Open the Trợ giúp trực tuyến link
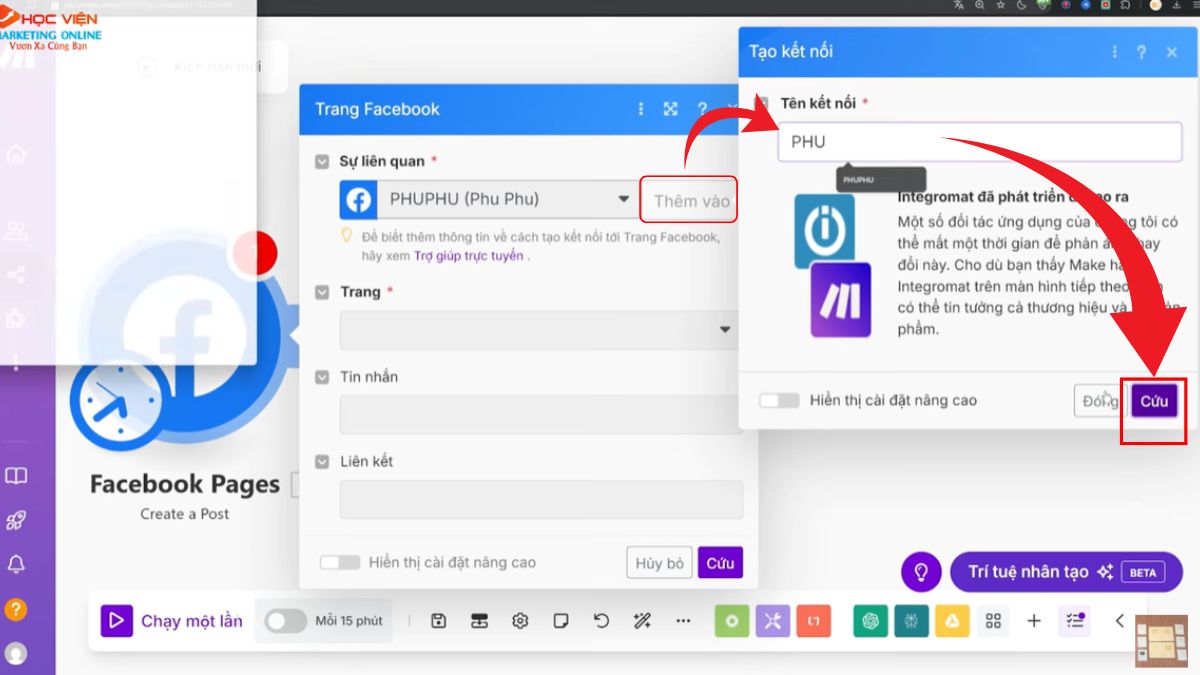1200x675 pixels. 469,256
